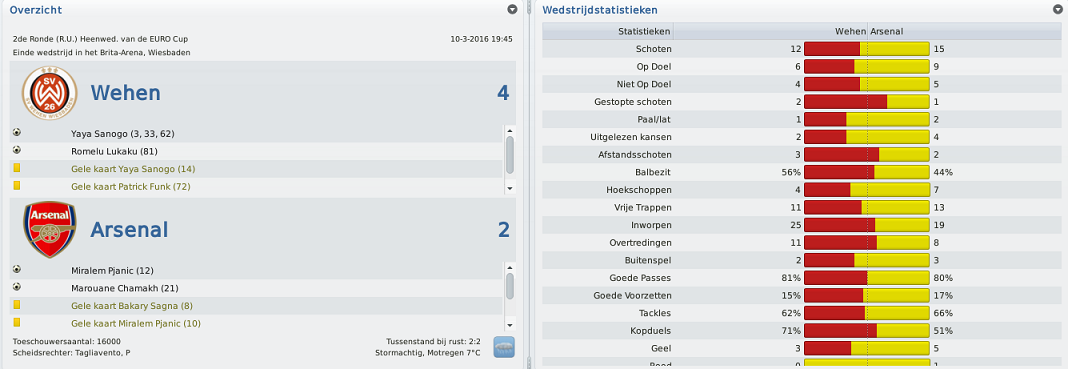
Task: Click the Arsenal club crest
Action: pos(50,229)
